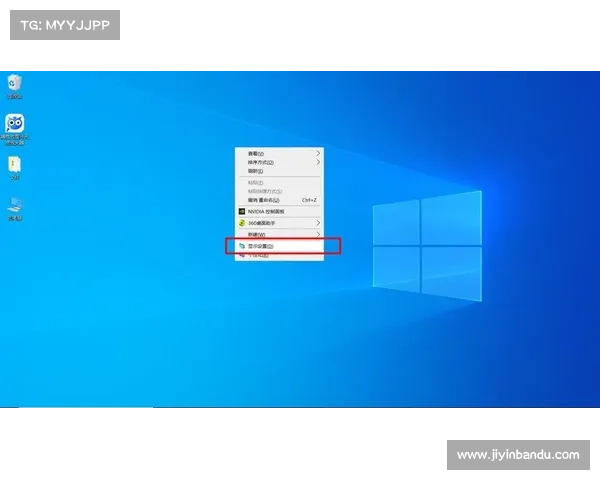Open 个性化 (Personalize) at menu bottom
Screen dimensions: 600x480
(x=279, y=256)
